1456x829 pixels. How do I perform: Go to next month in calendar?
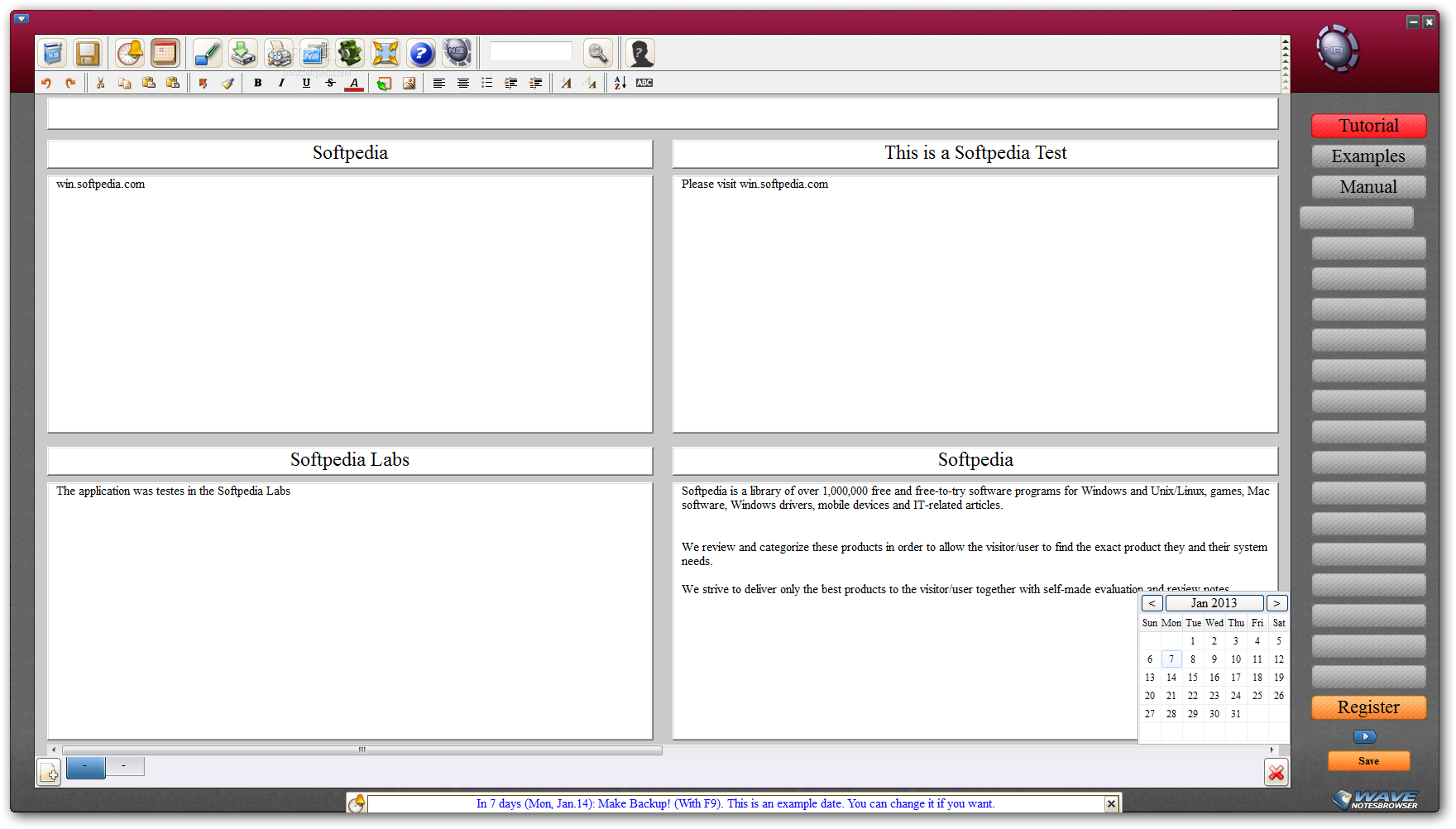(1276, 603)
